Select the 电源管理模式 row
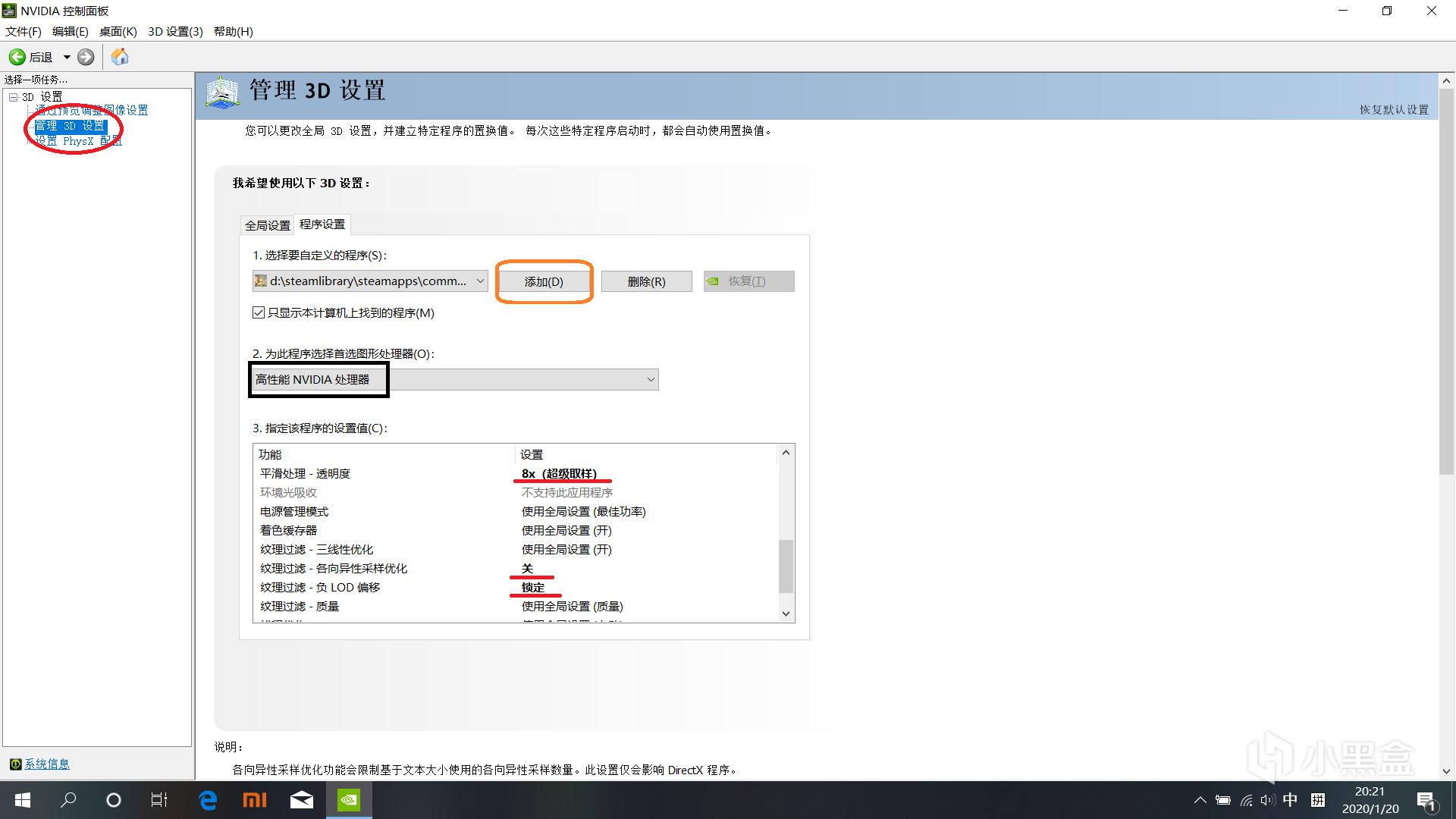The height and width of the screenshot is (819, 1456). [516, 511]
